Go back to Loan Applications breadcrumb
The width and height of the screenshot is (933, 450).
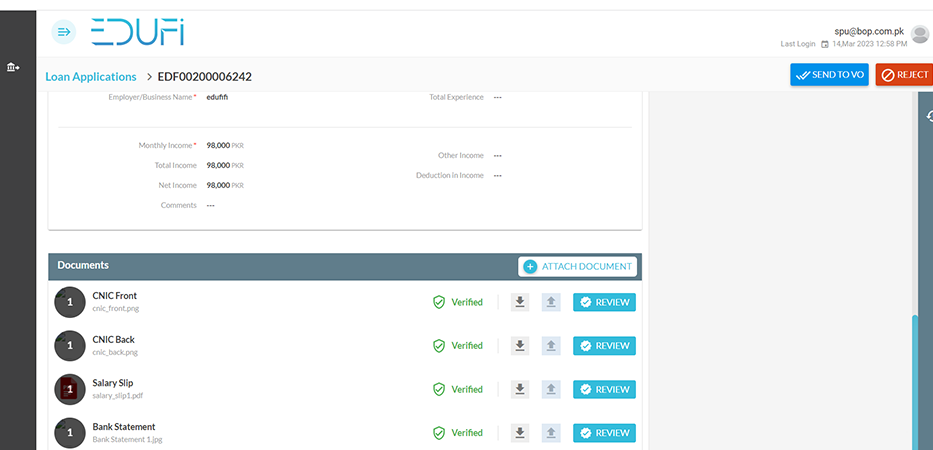pos(91,77)
